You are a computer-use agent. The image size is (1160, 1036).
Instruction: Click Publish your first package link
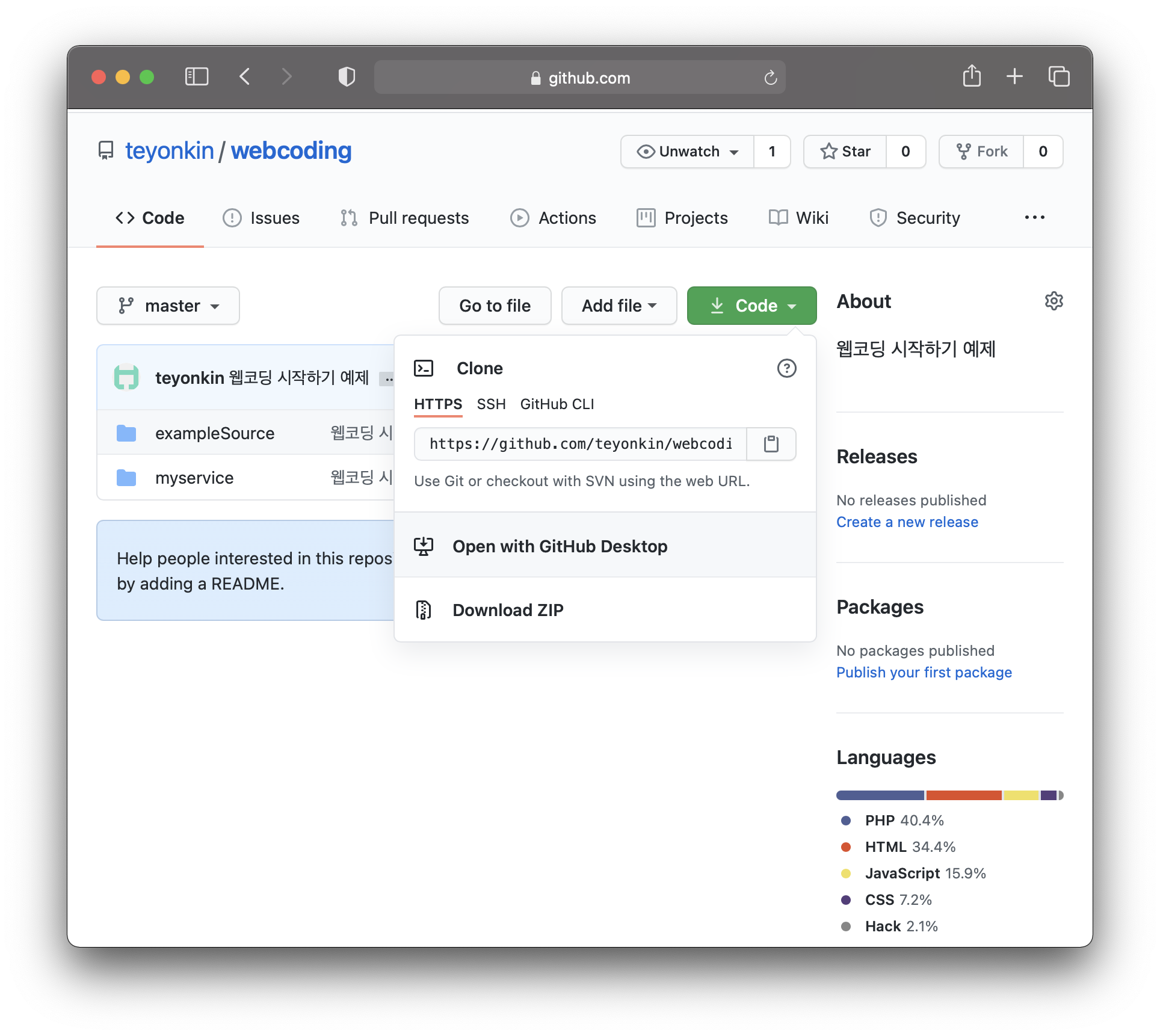pyautogui.click(x=924, y=673)
